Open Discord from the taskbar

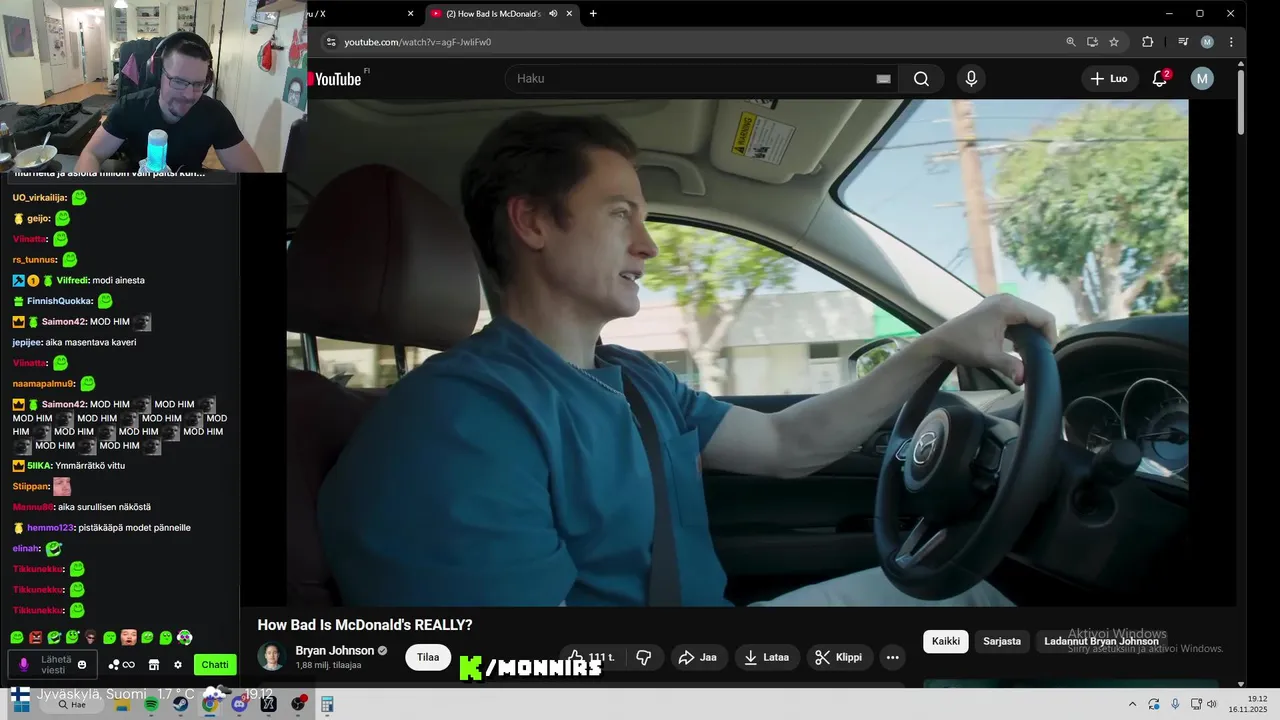tap(239, 705)
